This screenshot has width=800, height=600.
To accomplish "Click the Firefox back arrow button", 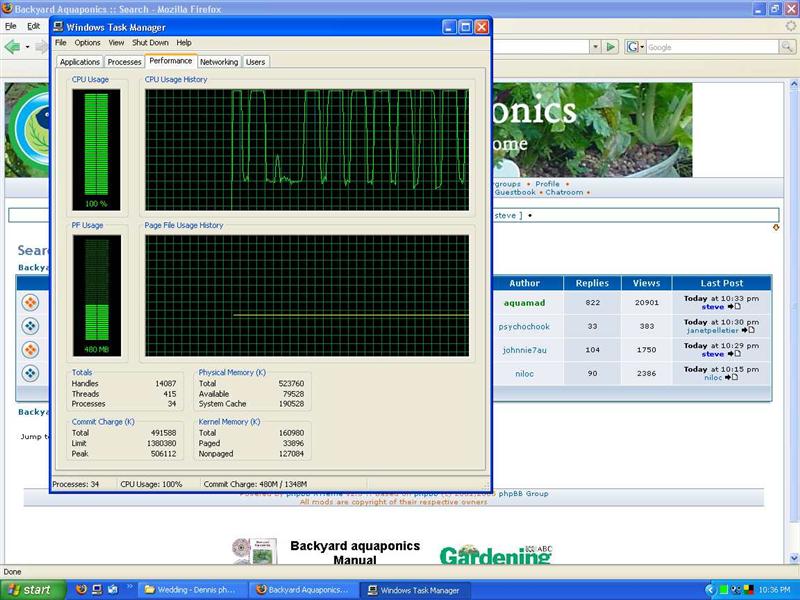I will (x=13, y=47).
